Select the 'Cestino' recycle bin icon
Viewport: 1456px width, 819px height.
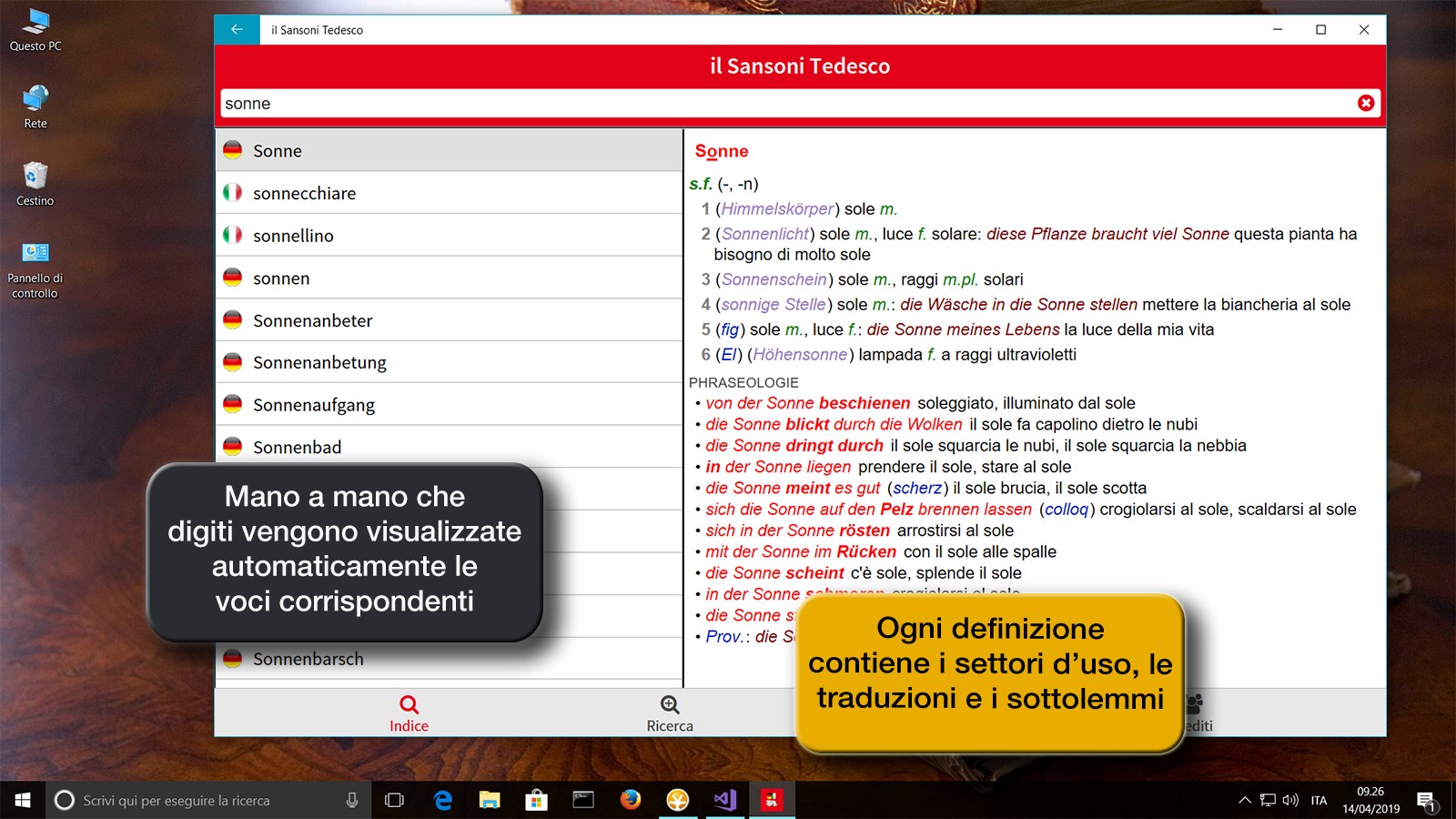35,184
